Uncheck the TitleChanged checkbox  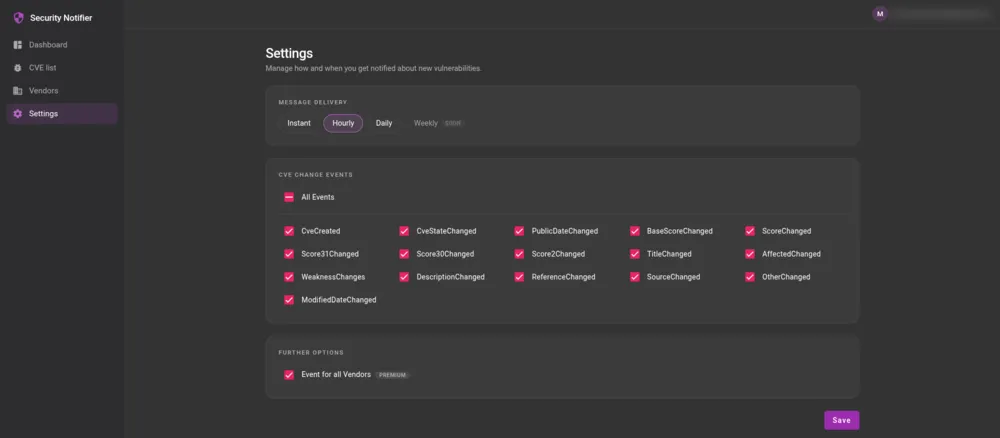click(x=635, y=254)
